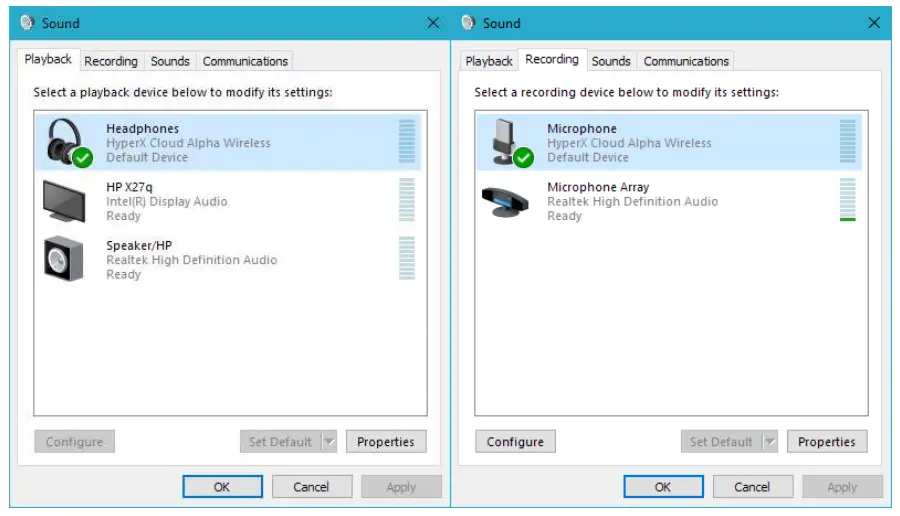Click the Microphone Array level meter
900x516 pixels.
(x=847, y=200)
